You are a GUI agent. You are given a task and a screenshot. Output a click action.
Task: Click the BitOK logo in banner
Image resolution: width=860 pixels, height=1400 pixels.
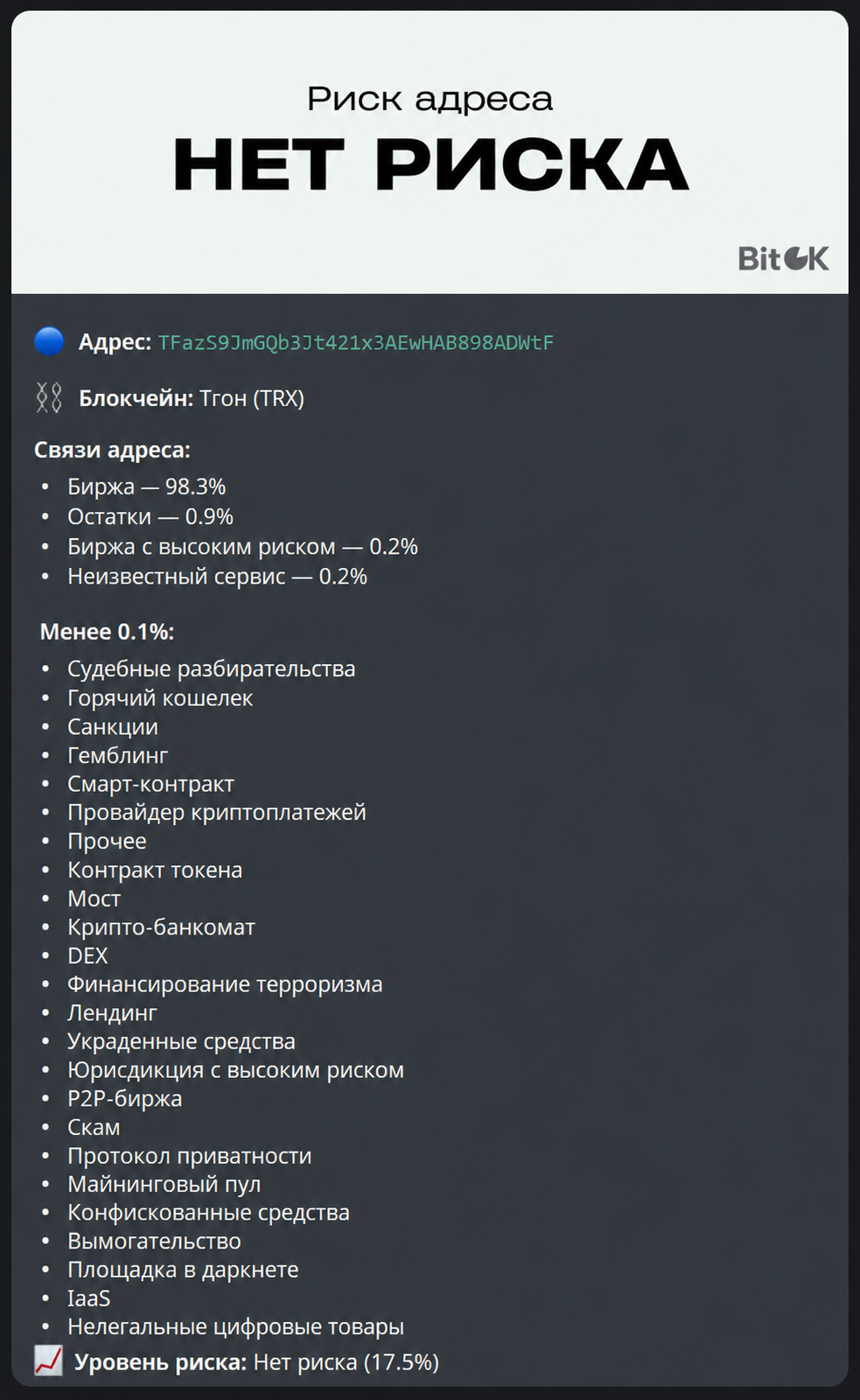click(783, 258)
